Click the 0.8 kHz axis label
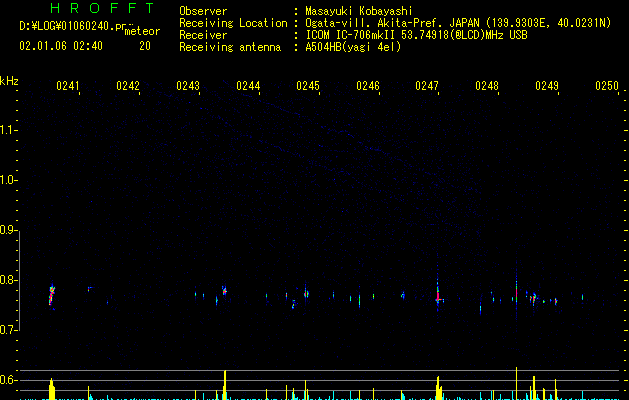This screenshot has width=629, height=400. pos(8,280)
